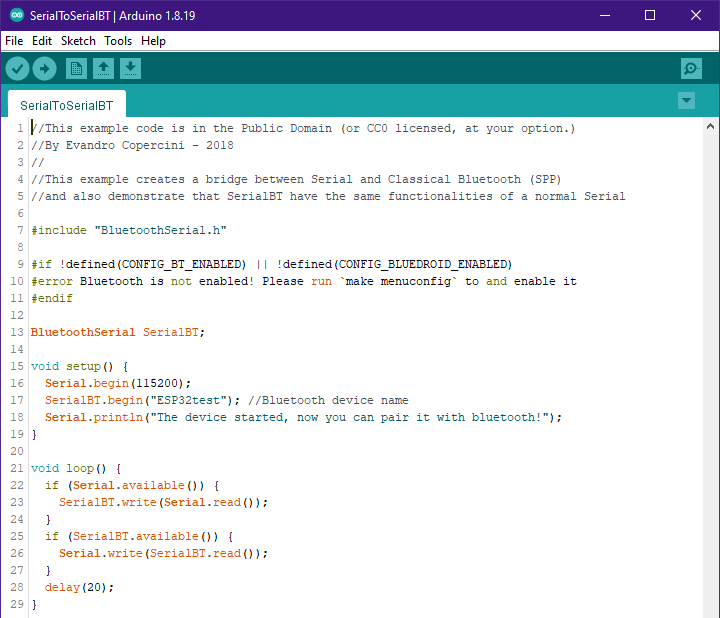
Task: Click Serial.write(SerialBT.read()) on line 26
Action: coord(163,553)
